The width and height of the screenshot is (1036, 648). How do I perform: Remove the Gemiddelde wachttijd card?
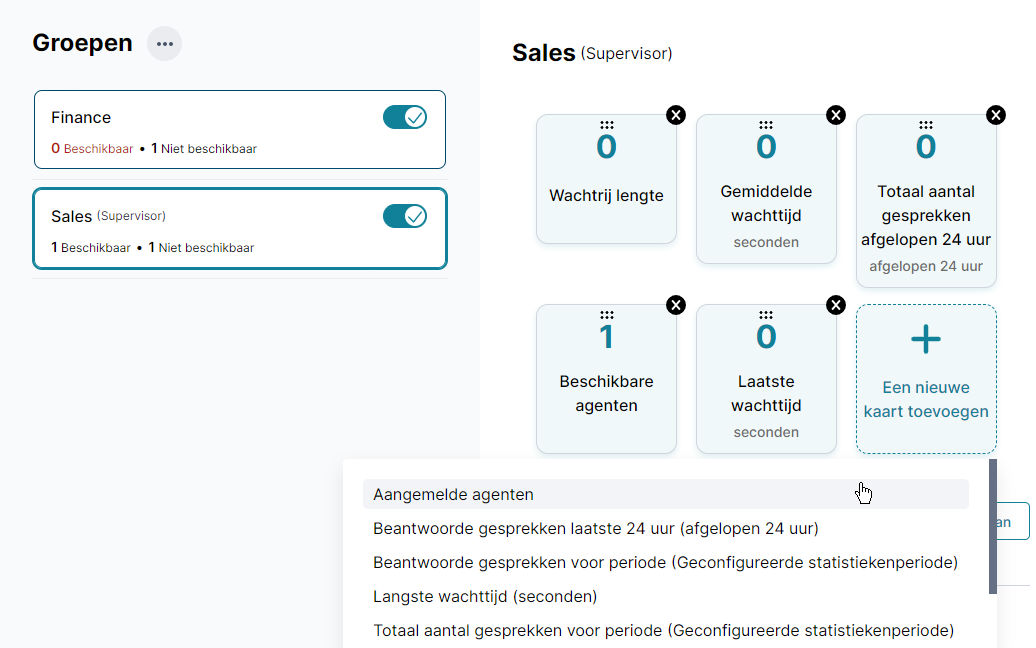[x=836, y=115]
